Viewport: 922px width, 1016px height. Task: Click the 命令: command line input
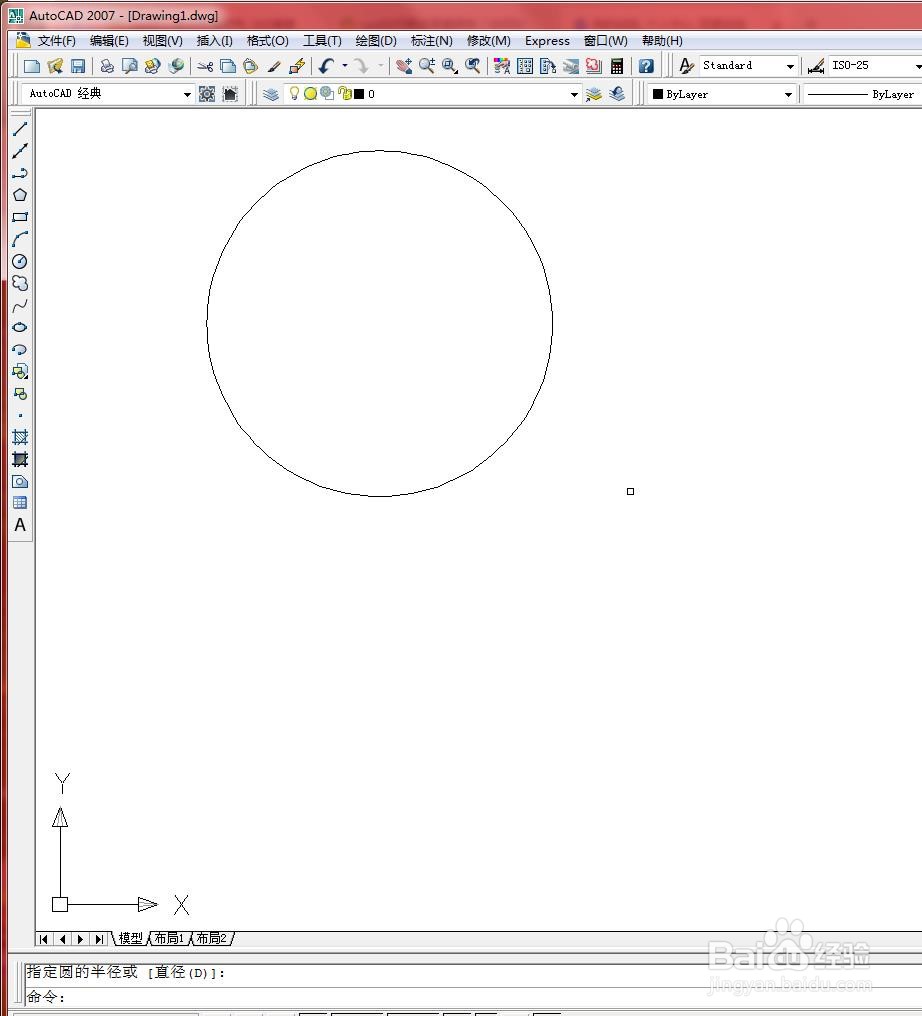coord(473,997)
